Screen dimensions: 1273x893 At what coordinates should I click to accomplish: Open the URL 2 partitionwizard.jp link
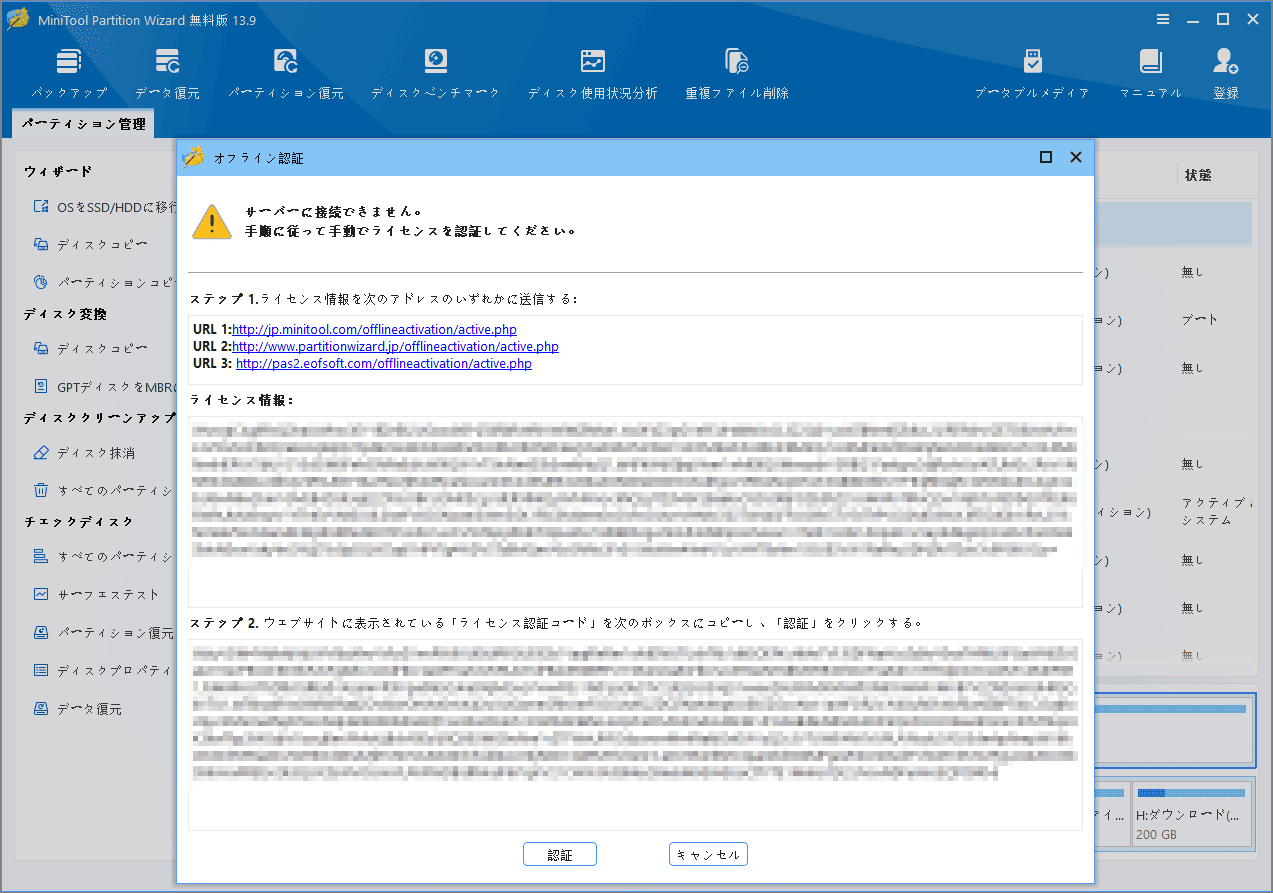click(395, 346)
